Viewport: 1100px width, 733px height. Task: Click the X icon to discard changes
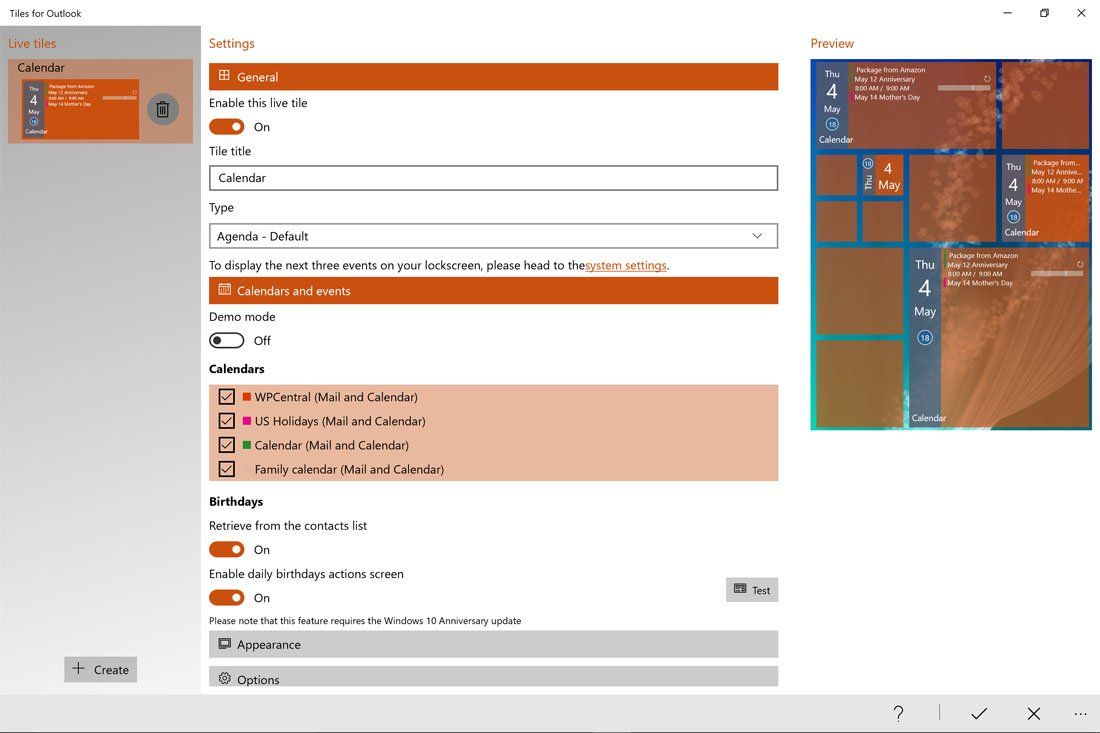(x=1033, y=713)
